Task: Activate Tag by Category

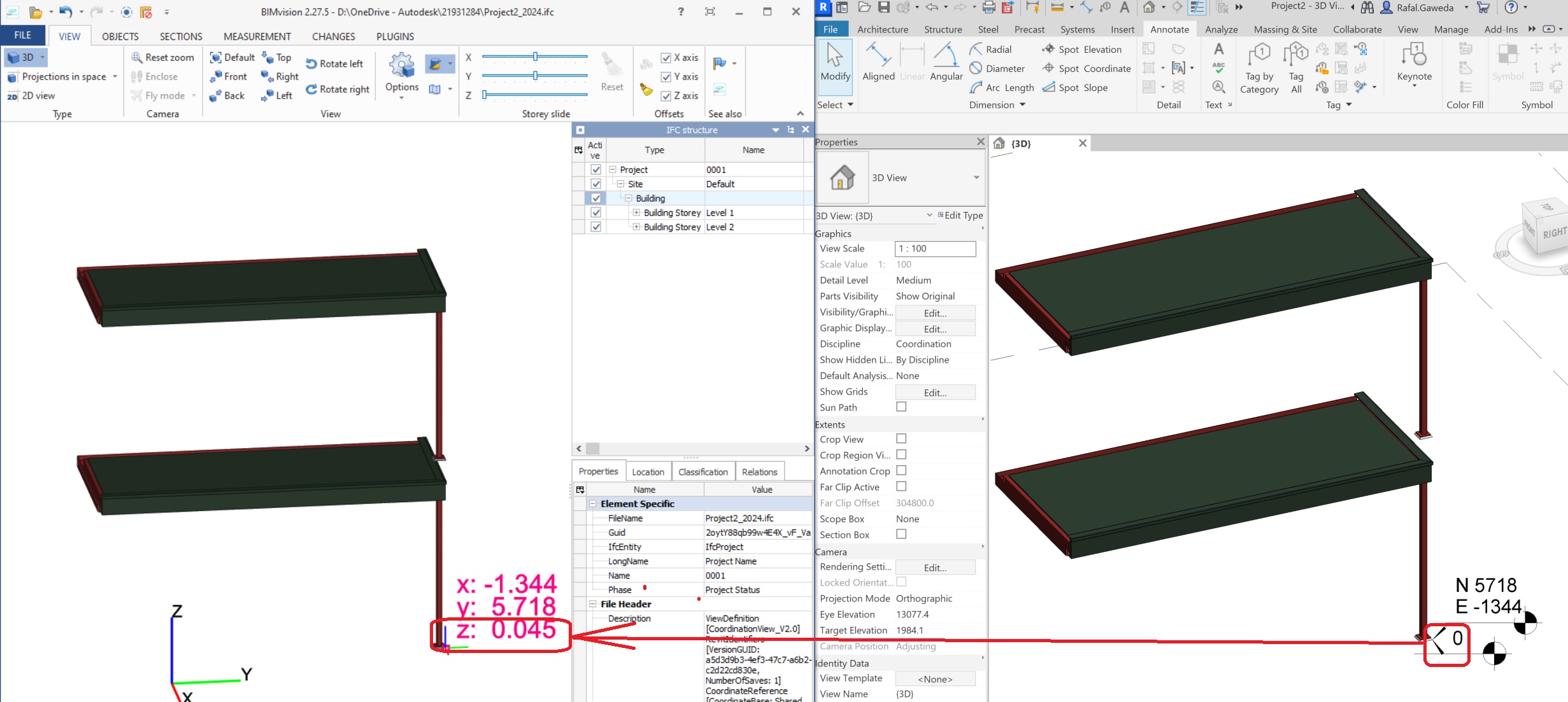Action: pos(1259,68)
